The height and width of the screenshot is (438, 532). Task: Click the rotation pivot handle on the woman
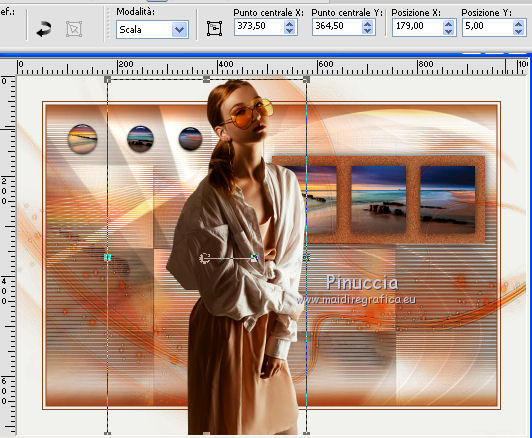pos(204,259)
